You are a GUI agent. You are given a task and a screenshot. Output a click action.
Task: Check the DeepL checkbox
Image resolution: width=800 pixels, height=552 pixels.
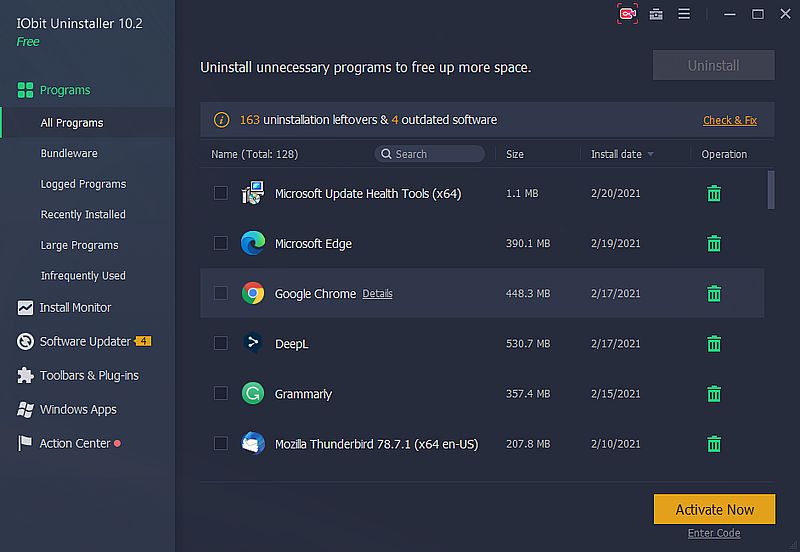(221, 343)
